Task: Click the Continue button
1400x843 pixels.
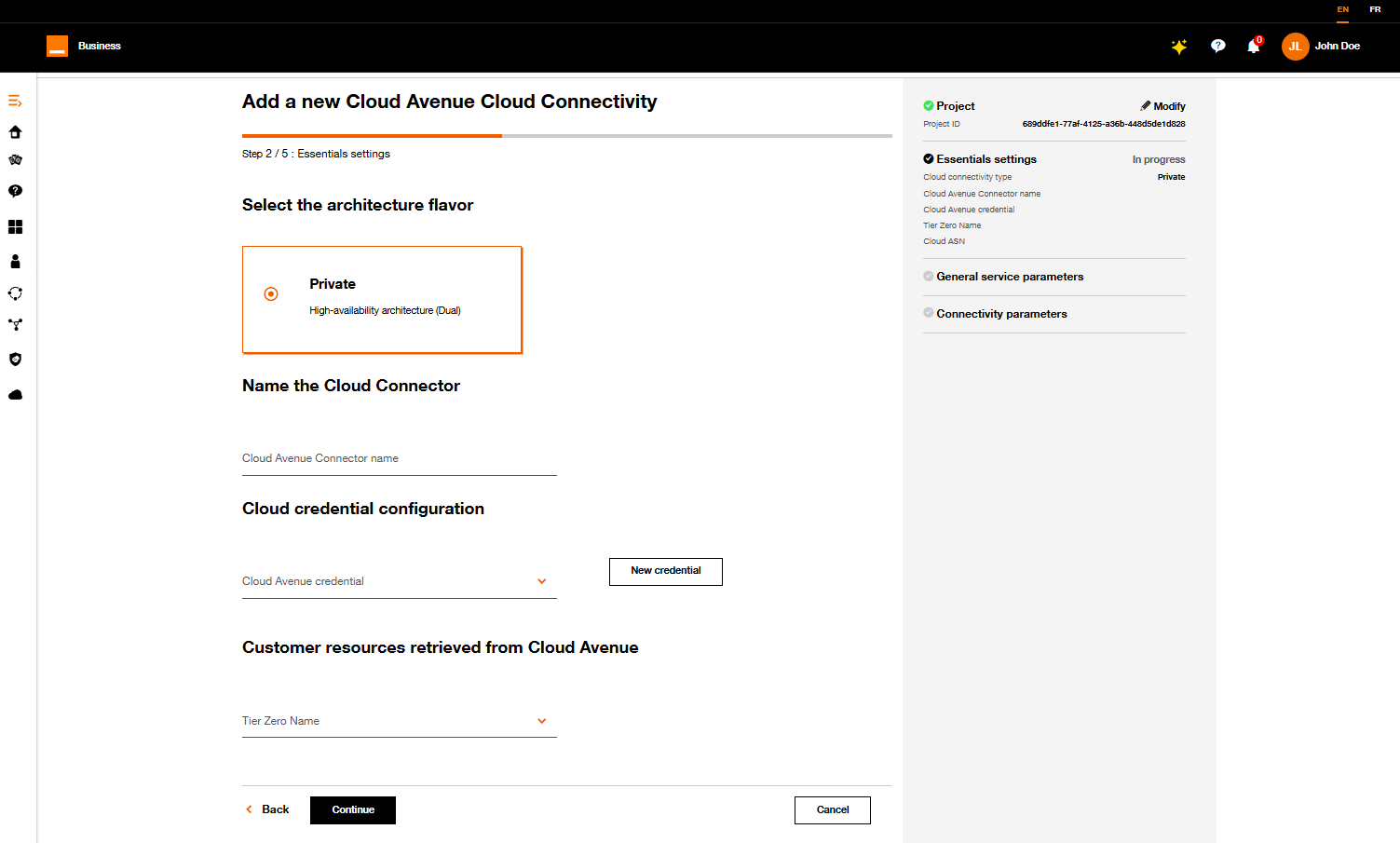Action: point(353,810)
